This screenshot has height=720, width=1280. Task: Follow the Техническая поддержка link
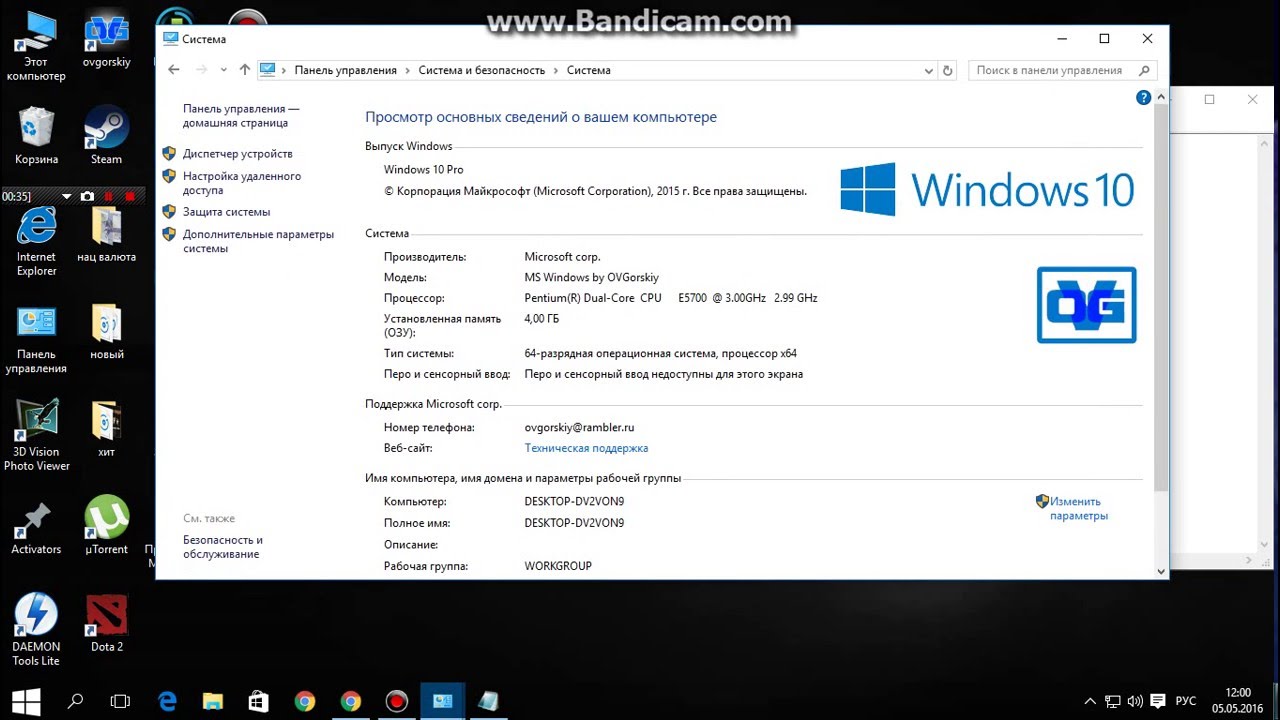point(586,448)
